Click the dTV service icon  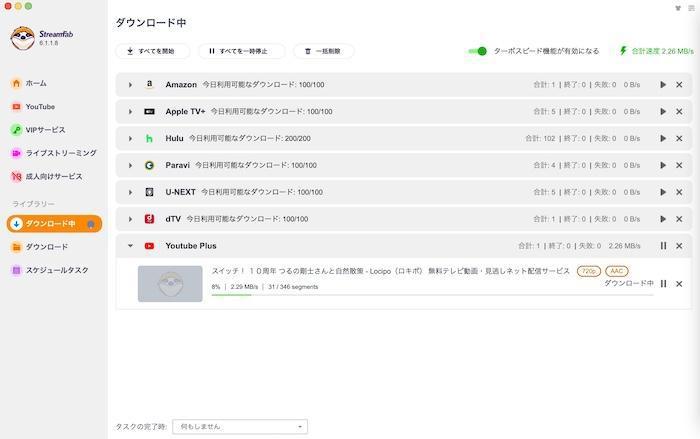150,219
